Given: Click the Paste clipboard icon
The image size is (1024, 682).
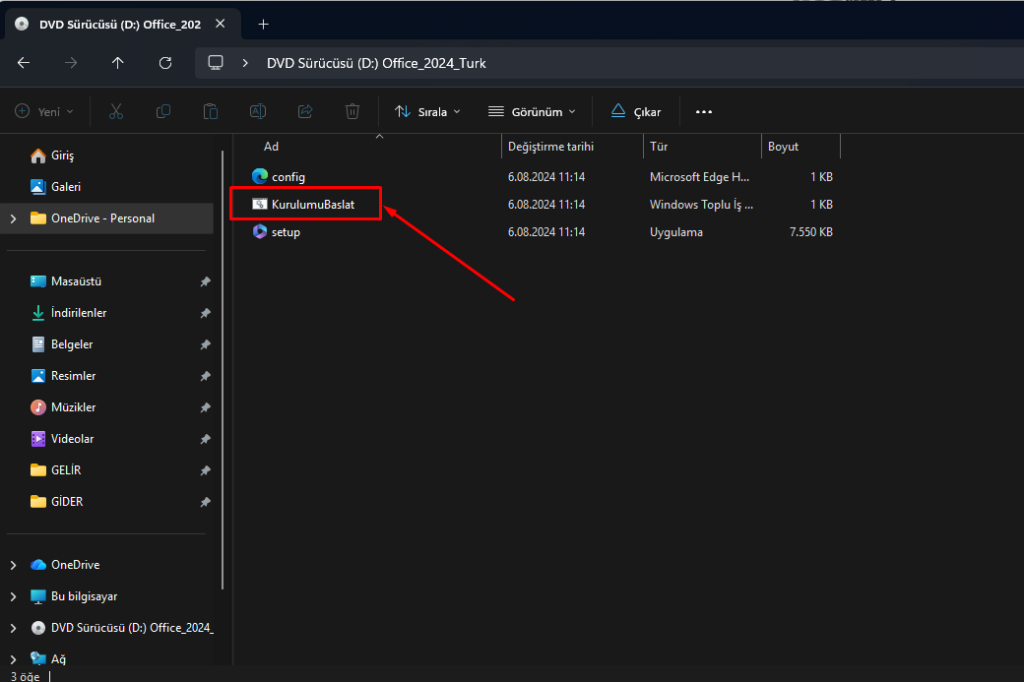Looking at the screenshot, I should coord(210,112).
